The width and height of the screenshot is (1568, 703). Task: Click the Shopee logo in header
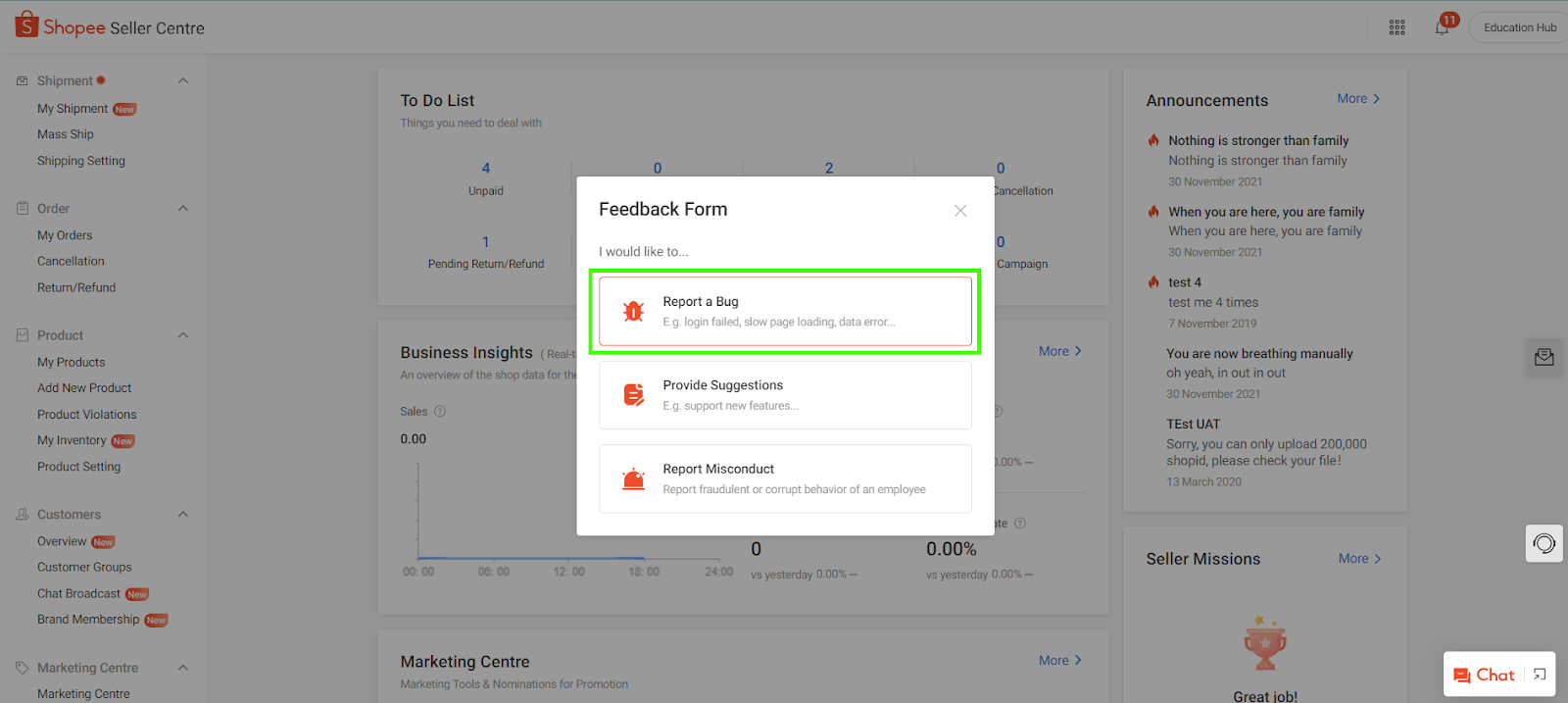click(27, 25)
